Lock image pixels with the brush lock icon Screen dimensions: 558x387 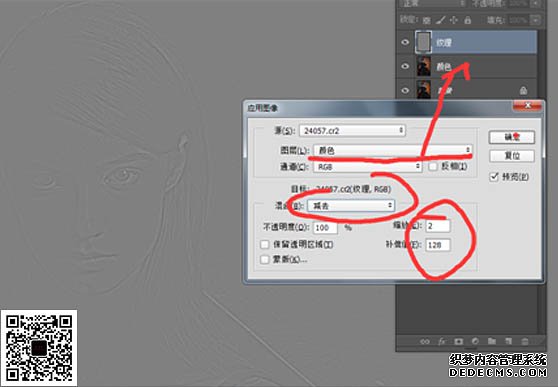(441, 20)
